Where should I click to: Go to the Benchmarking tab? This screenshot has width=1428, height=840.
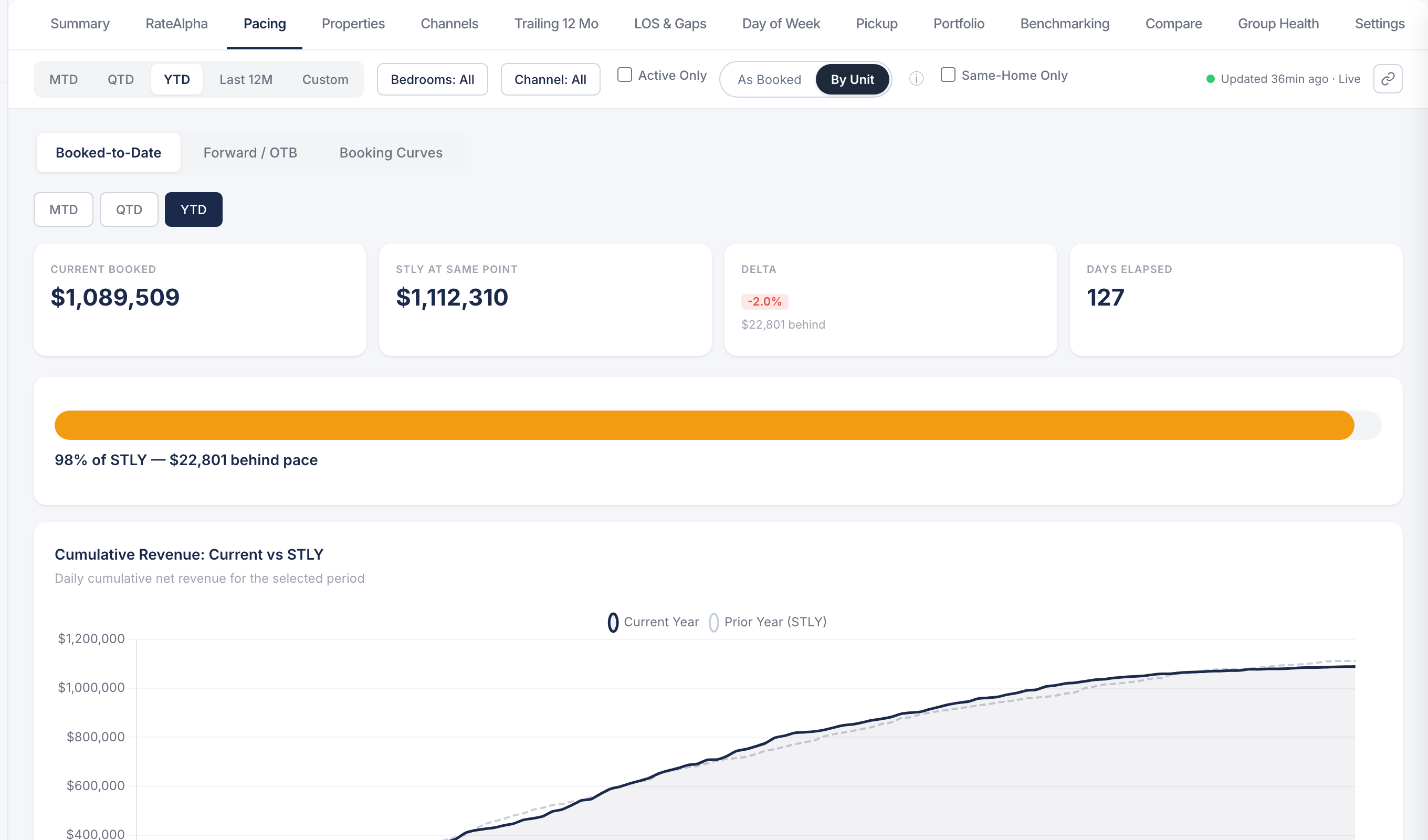[1065, 24]
